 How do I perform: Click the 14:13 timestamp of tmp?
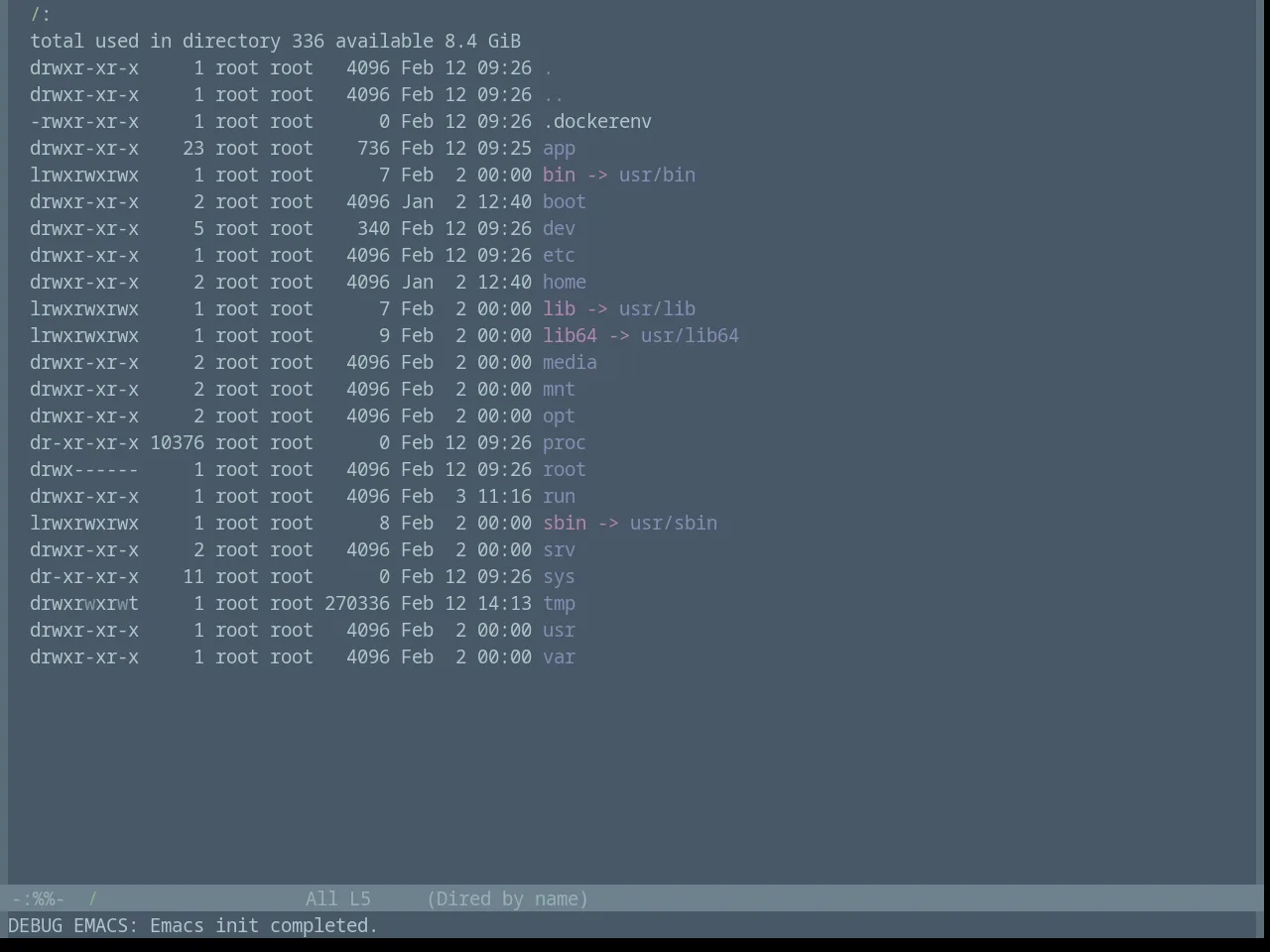pos(504,604)
